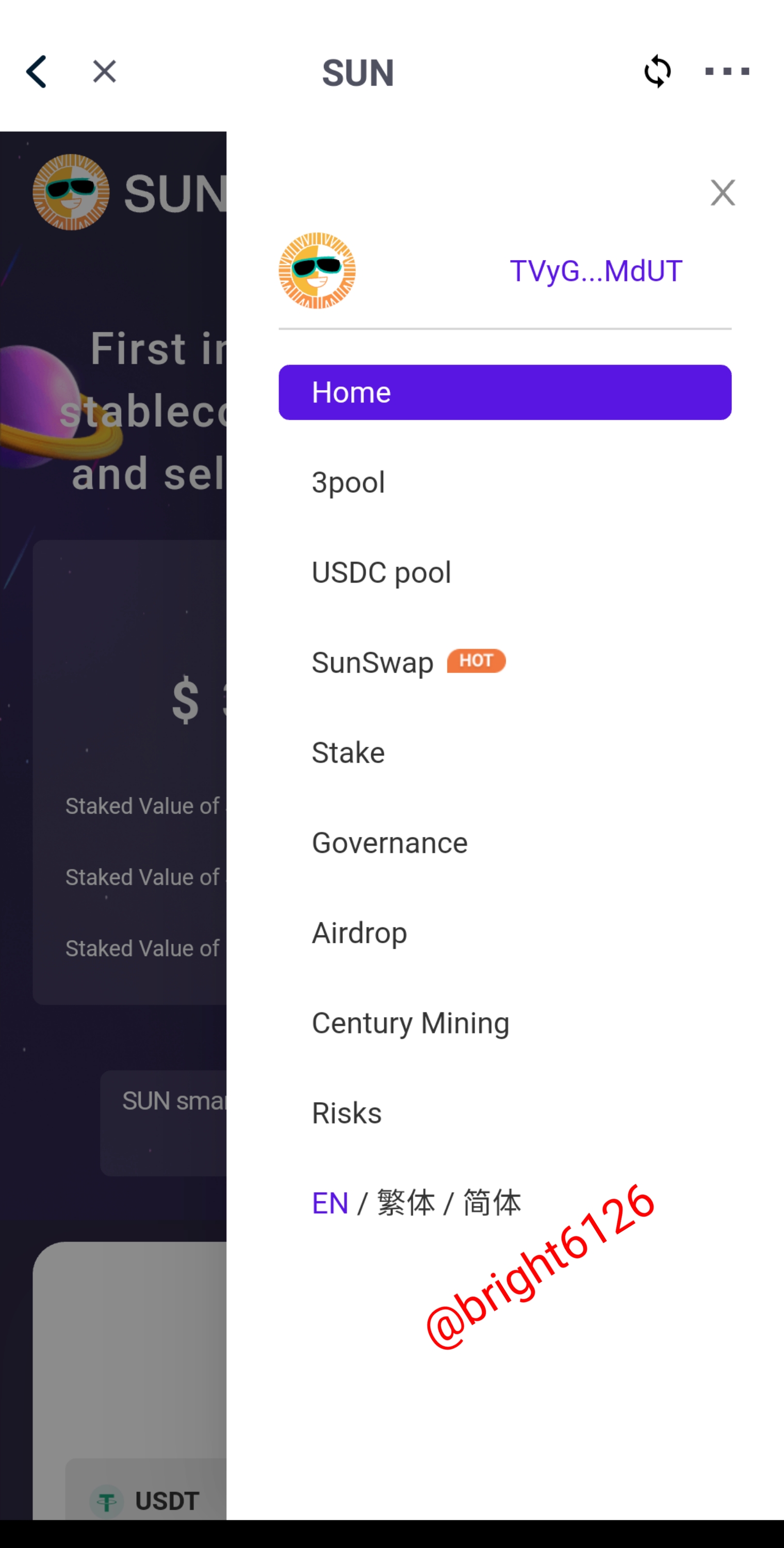
Task: Close the side menu with X
Action: 722,193
